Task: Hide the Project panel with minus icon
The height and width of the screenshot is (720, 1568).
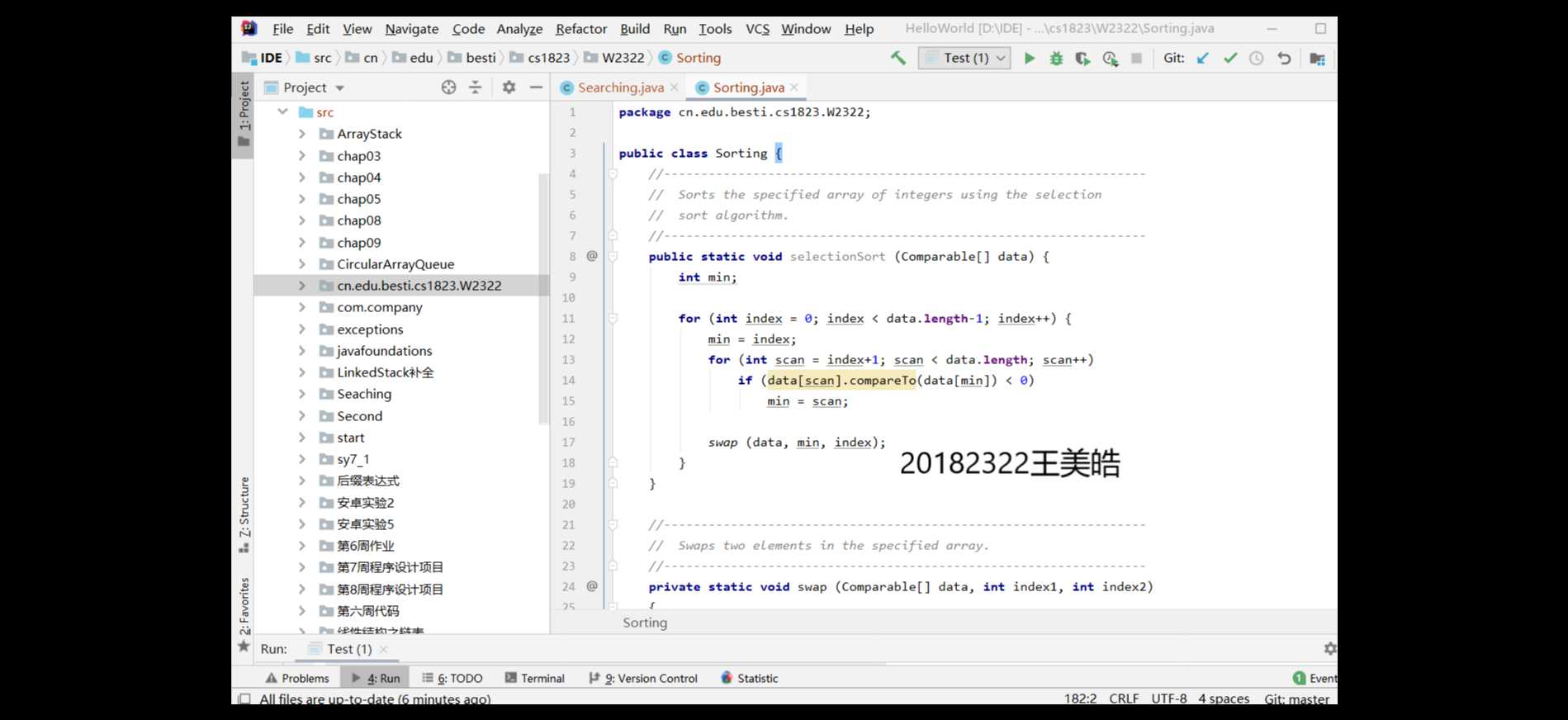Action: pyautogui.click(x=536, y=88)
